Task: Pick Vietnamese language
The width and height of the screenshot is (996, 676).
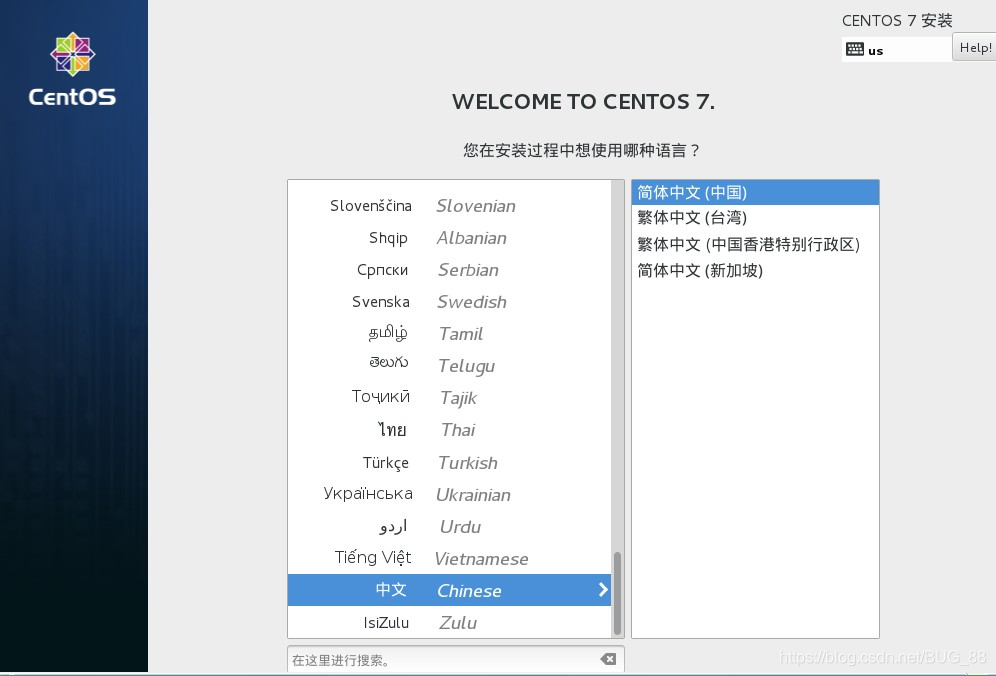Action: tap(449, 558)
